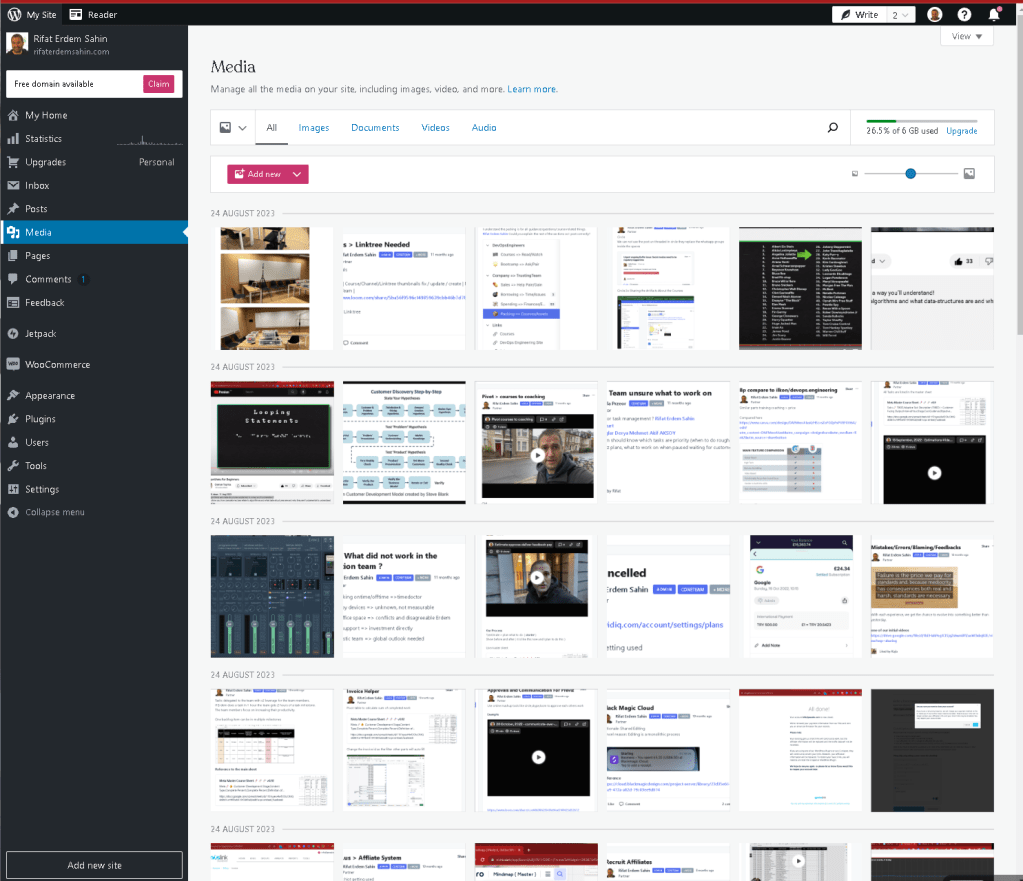Image resolution: width=1023 pixels, height=881 pixels.
Task: Expand the drafts count dropdown next to Write
Action: click(900, 14)
